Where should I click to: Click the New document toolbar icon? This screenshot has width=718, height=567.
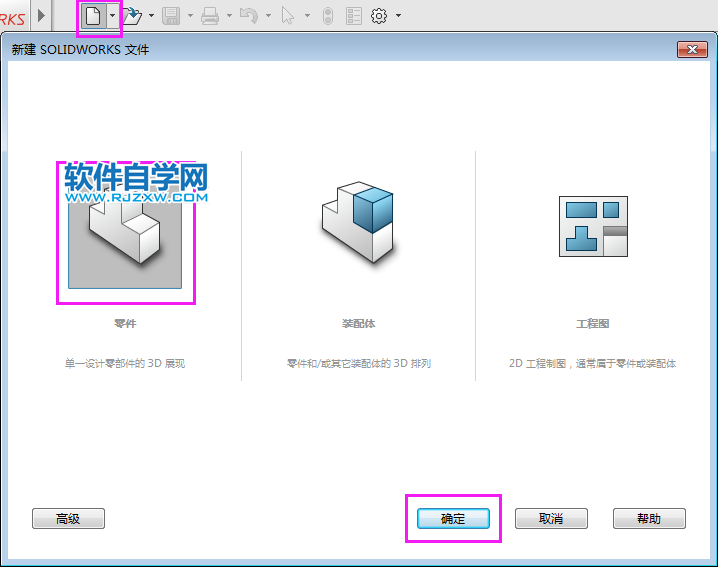click(93, 16)
